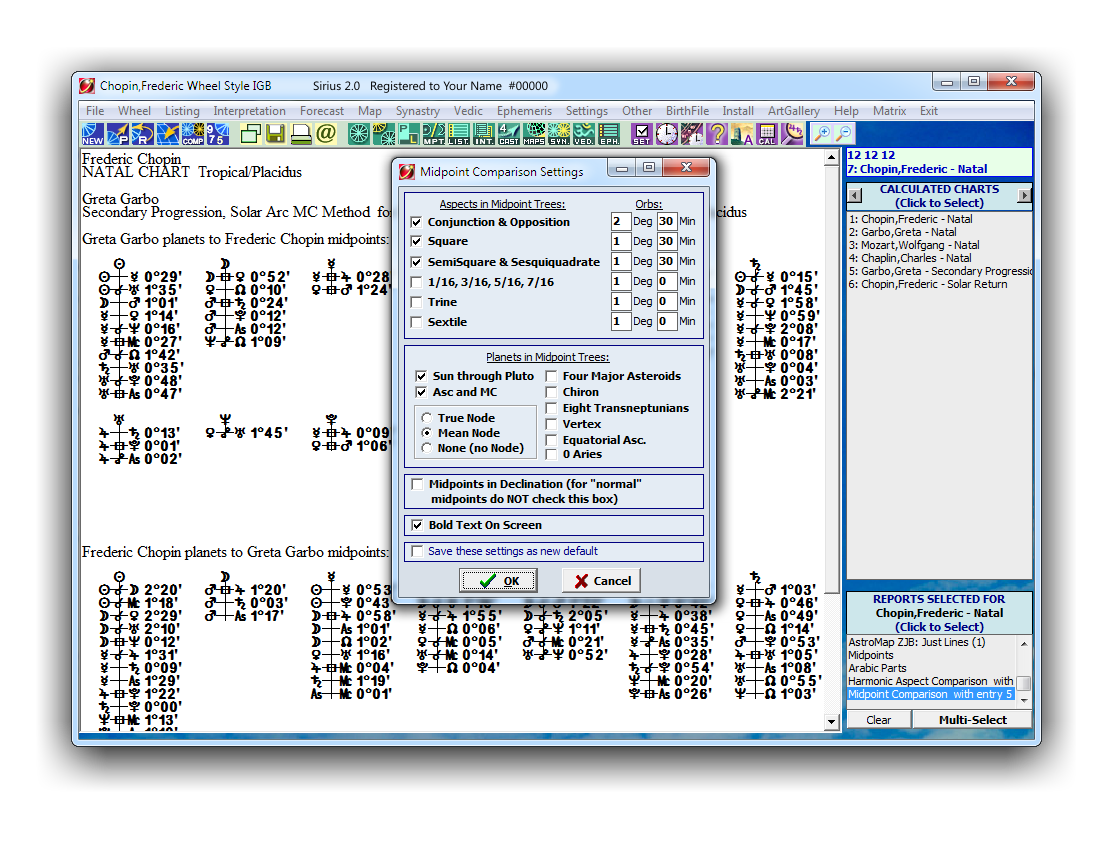Select None (no Node) radio button
Screen dimensions: 1112x856
[426, 448]
